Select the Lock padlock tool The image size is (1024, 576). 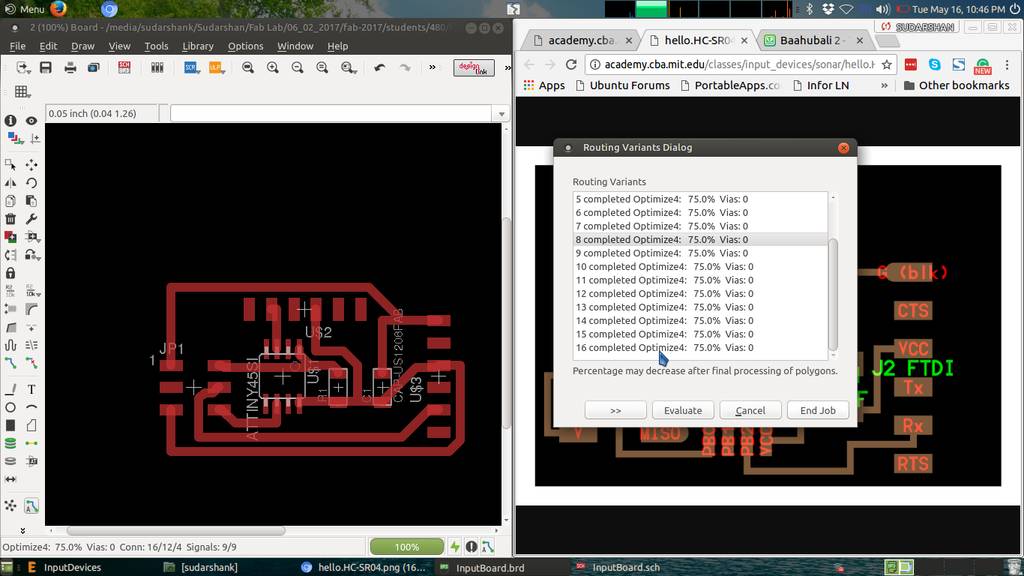(10, 273)
